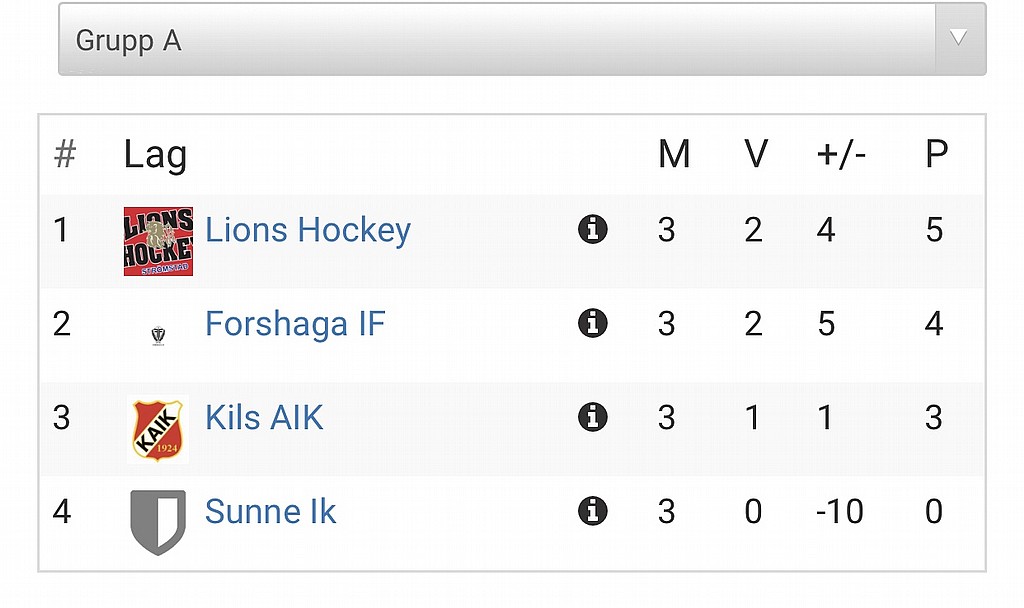This screenshot has width=1024, height=608.
Task: Click the Lag column header
Action: click(x=155, y=155)
